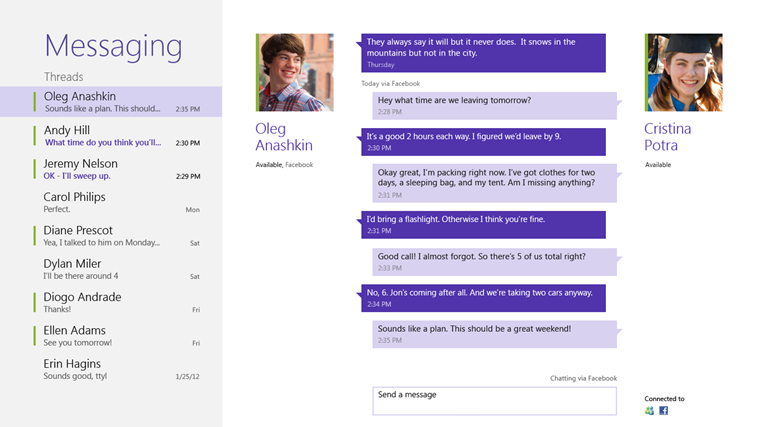
Task: Click the 'I'll be there around 4' preview
Action: 81,276
